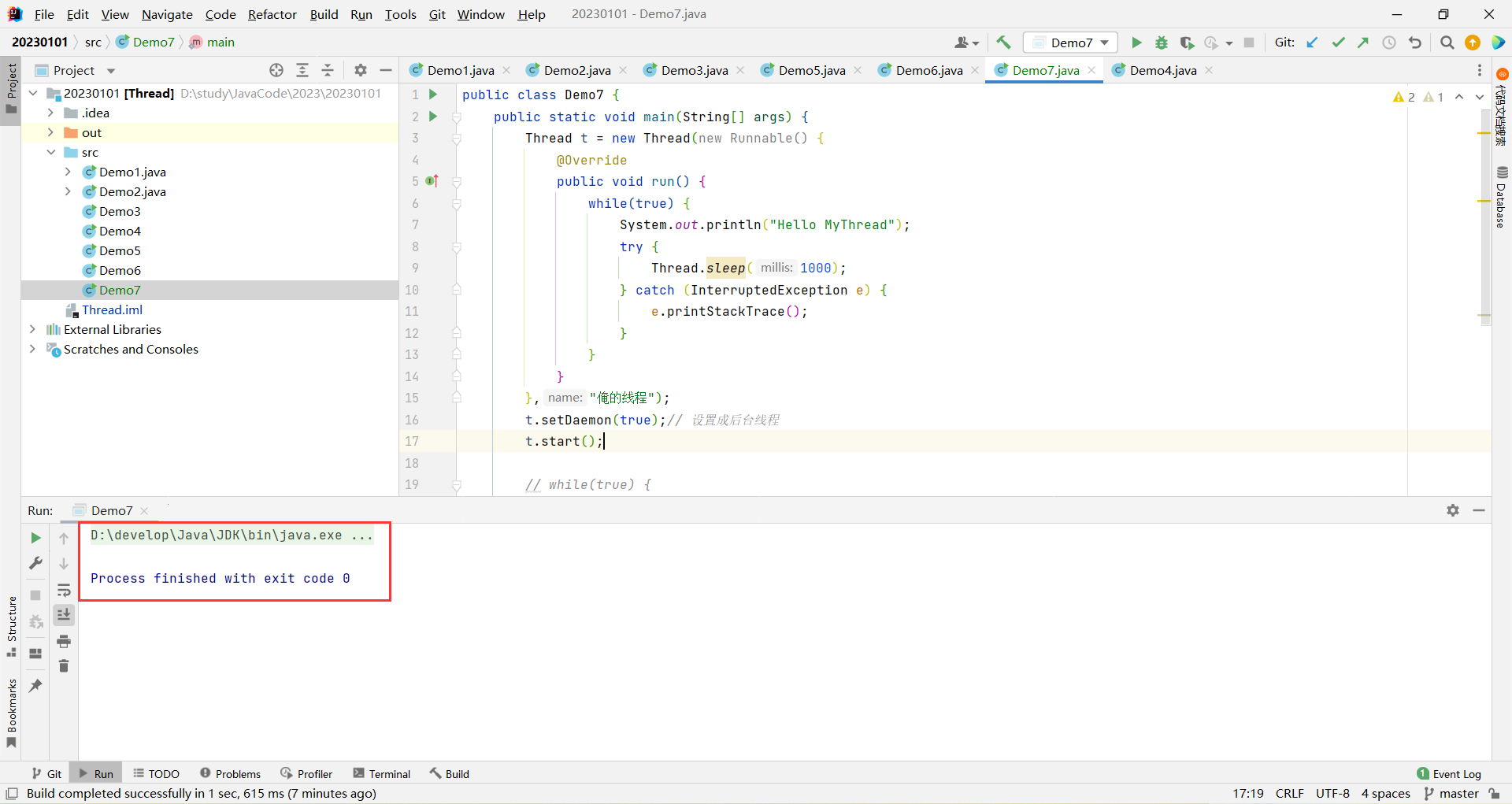The image size is (1512, 804).
Task: Pin the Run tab with pin icon
Action: click(35, 686)
